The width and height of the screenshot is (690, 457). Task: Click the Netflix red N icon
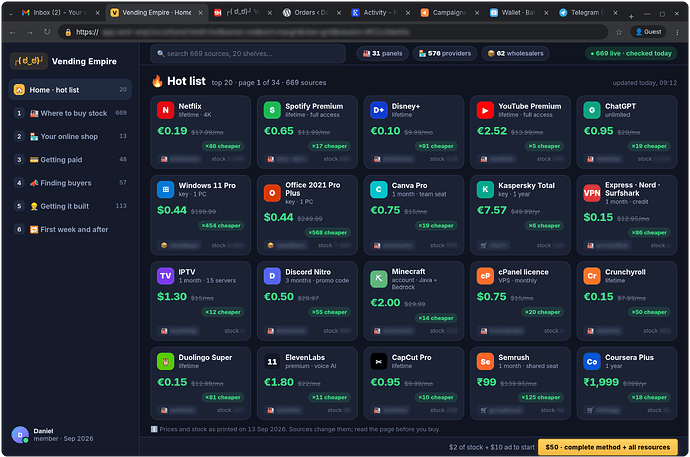[165, 110]
